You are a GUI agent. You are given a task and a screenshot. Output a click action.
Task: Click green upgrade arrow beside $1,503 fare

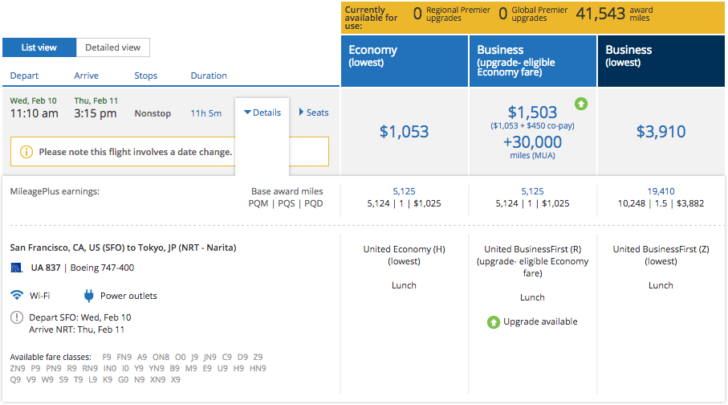581,104
